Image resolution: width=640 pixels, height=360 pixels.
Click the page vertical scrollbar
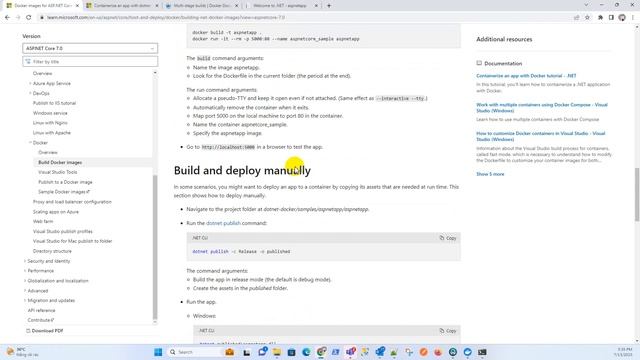pyautogui.click(x=637, y=195)
